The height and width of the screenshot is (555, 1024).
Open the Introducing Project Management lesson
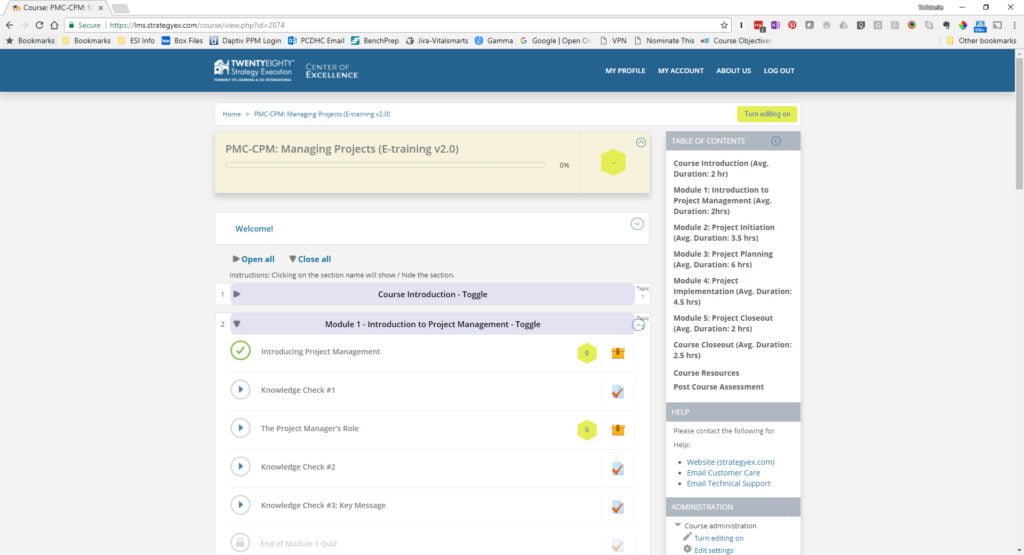coord(320,351)
